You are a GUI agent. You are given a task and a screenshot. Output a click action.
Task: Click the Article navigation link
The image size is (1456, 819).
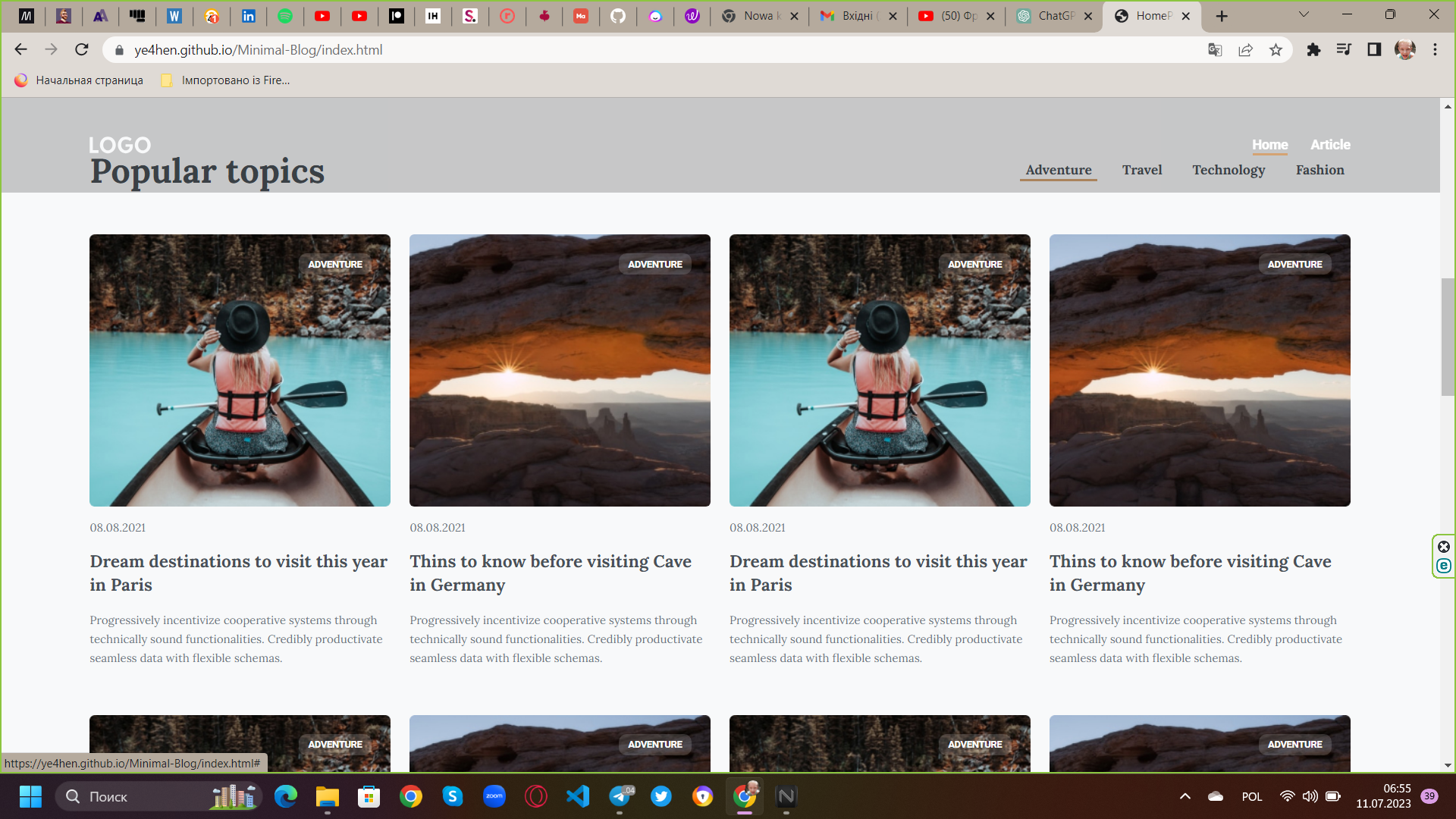1330,145
